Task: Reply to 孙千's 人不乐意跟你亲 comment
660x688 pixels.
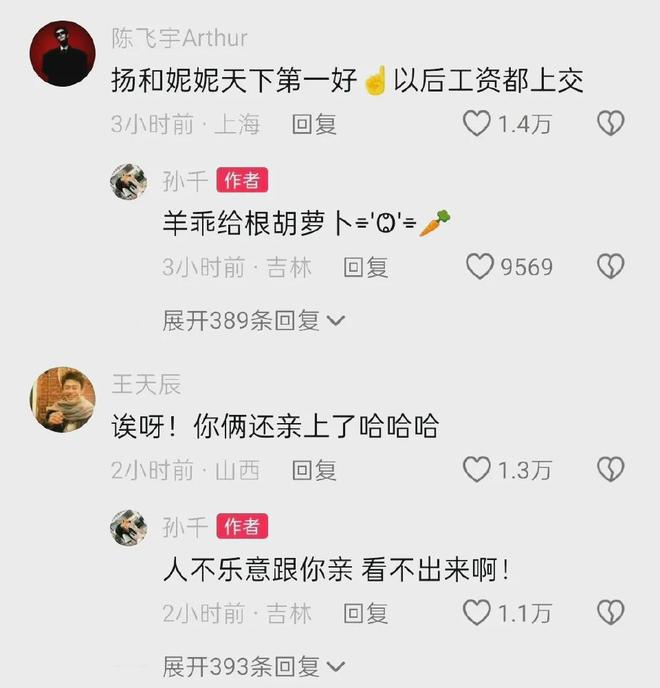Action: (366, 613)
